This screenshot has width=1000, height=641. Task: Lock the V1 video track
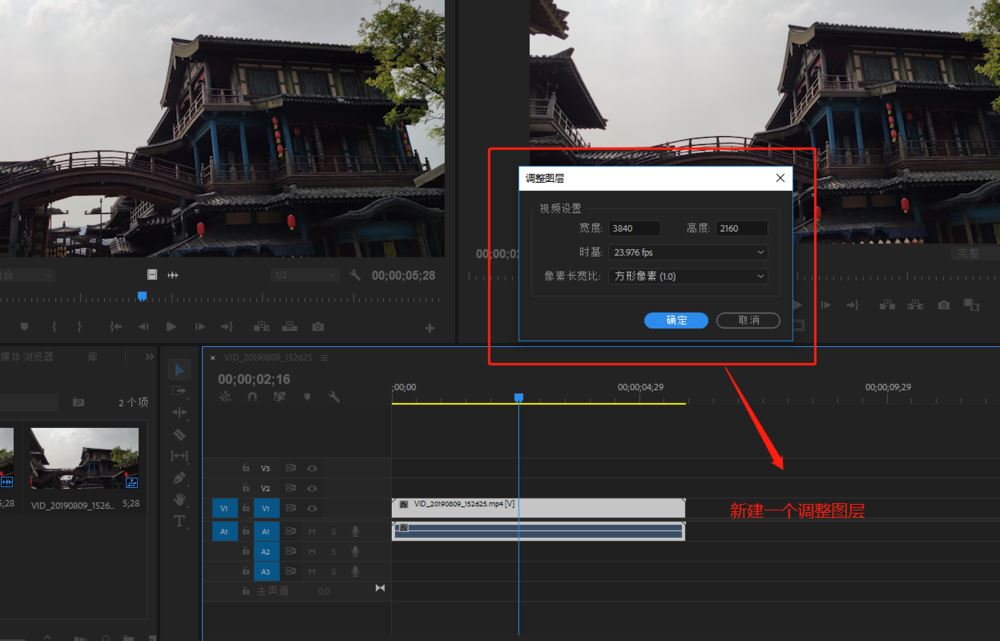click(245, 507)
